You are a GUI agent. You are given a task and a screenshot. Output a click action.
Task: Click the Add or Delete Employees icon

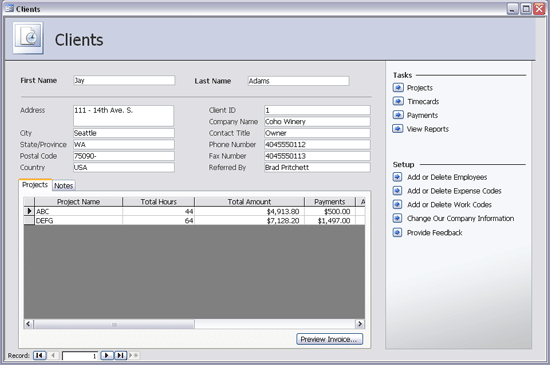tap(397, 177)
